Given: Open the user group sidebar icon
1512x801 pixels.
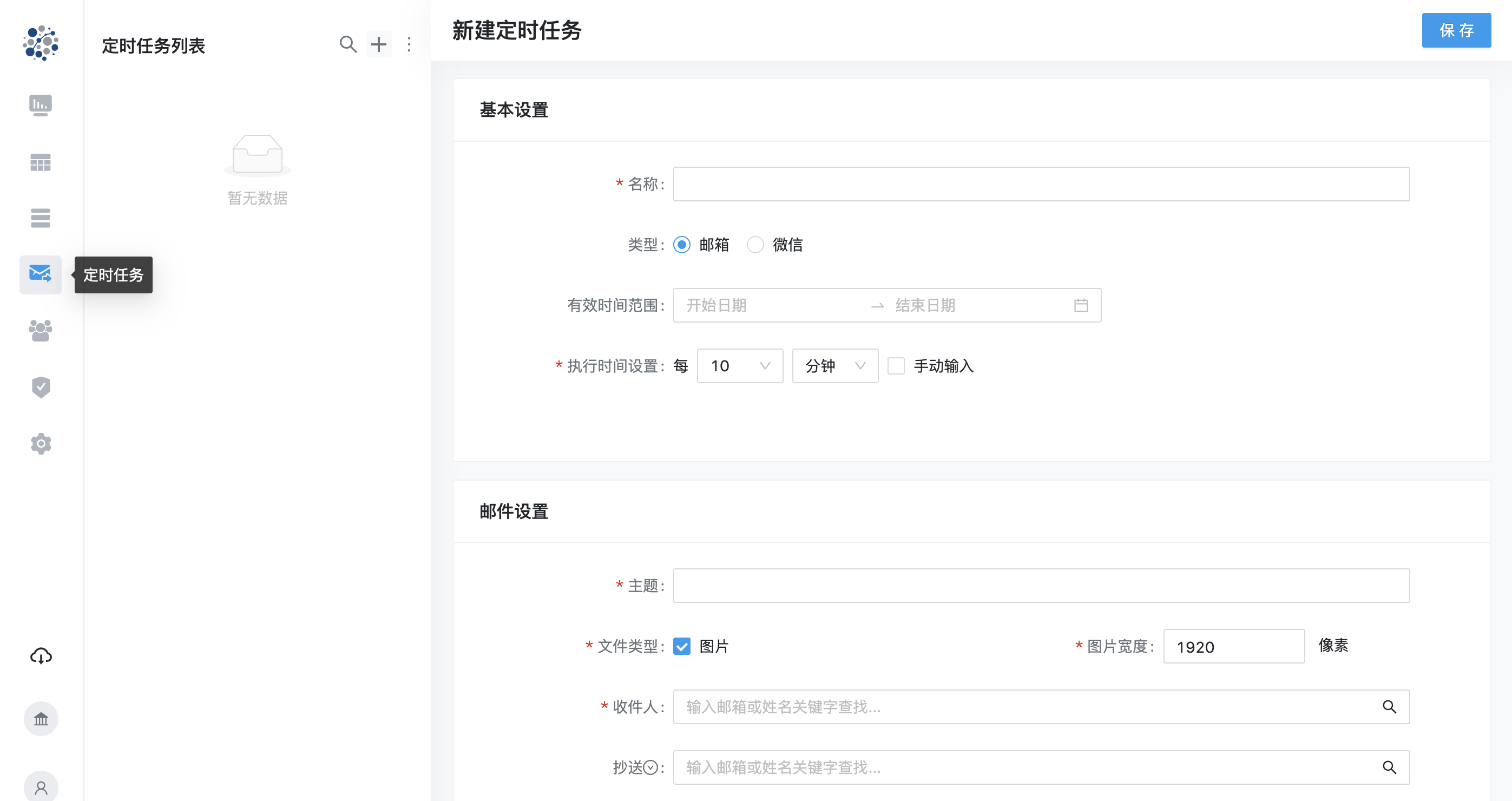Looking at the screenshot, I should 41,330.
